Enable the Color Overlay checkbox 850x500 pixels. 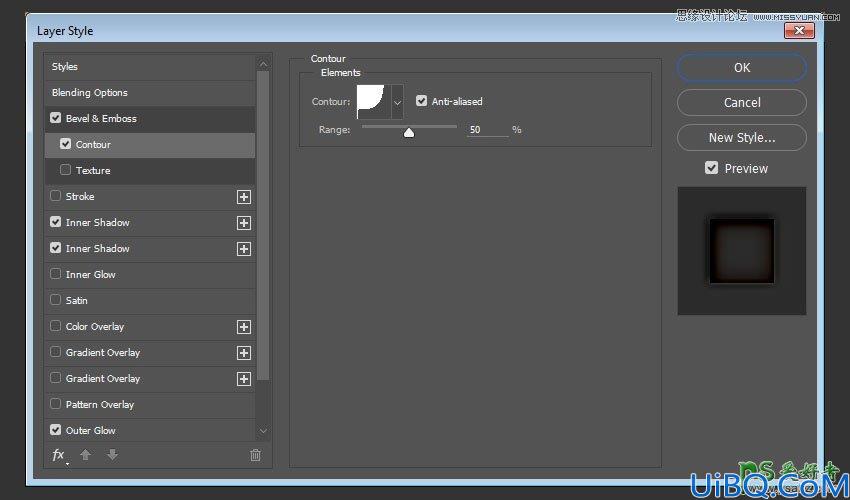coord(55,326)
